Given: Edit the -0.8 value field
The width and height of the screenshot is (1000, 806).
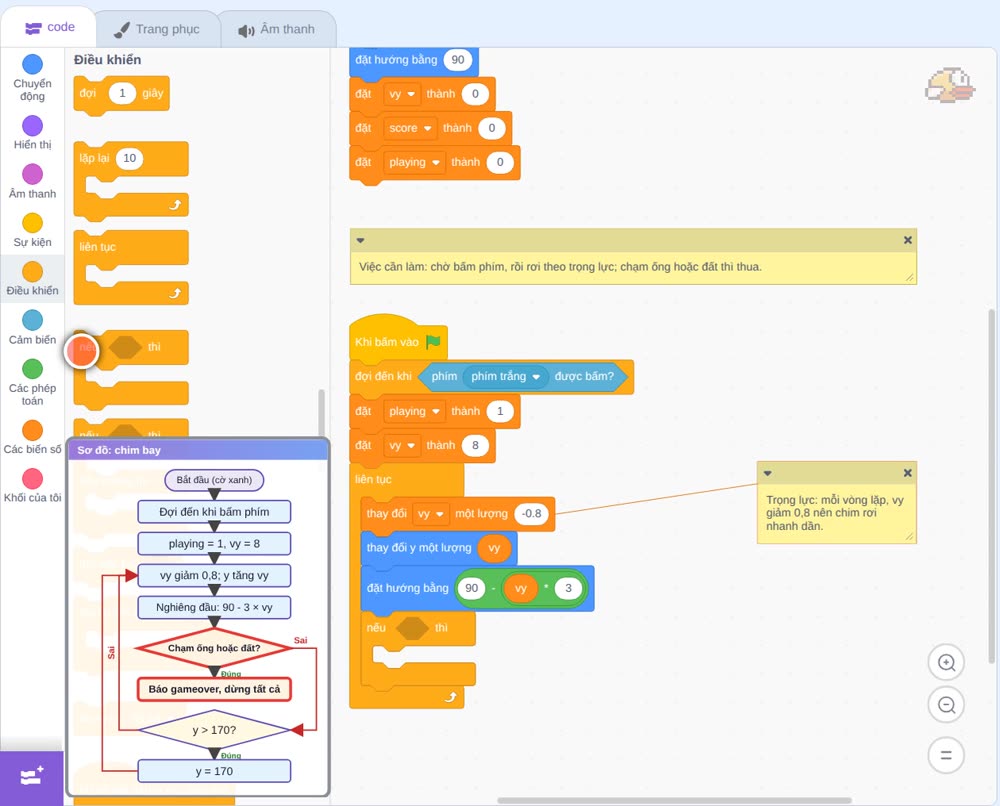Looking at the screenshot, I should (x=531, y=514).
